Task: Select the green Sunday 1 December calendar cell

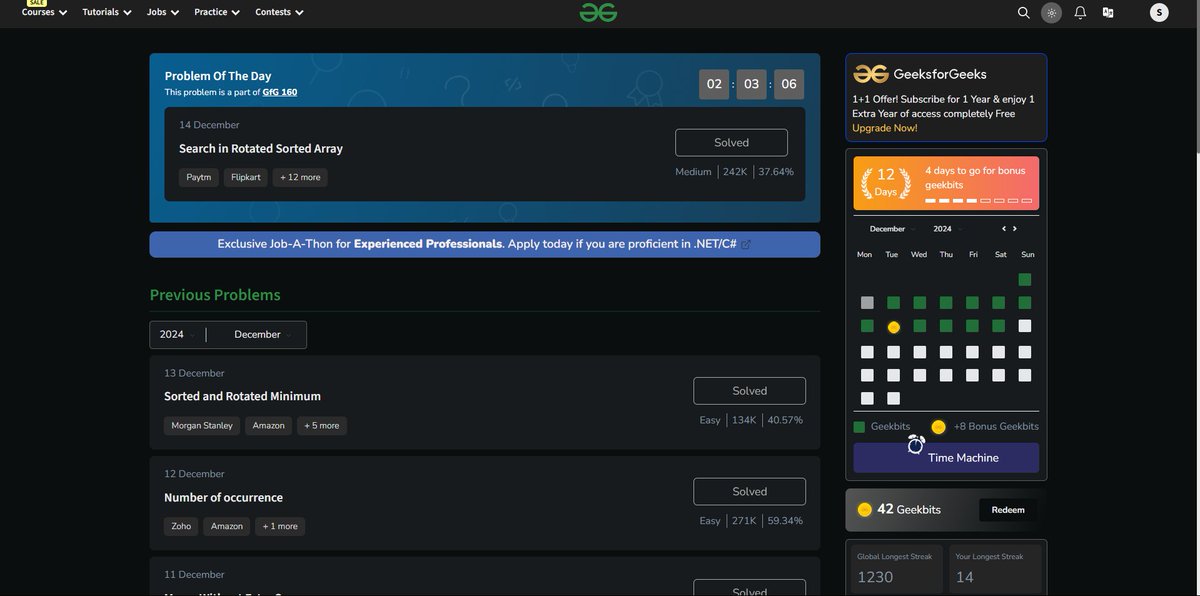Action: [1025, 280]
